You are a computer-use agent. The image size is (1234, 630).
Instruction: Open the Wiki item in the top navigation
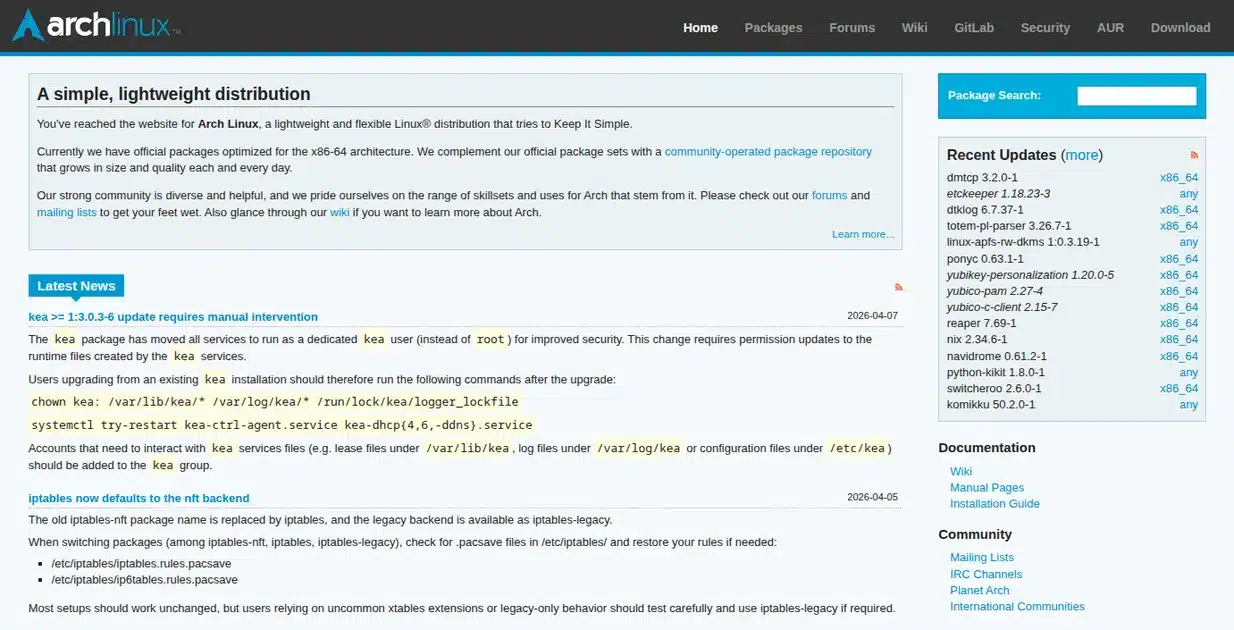point(914,28)
